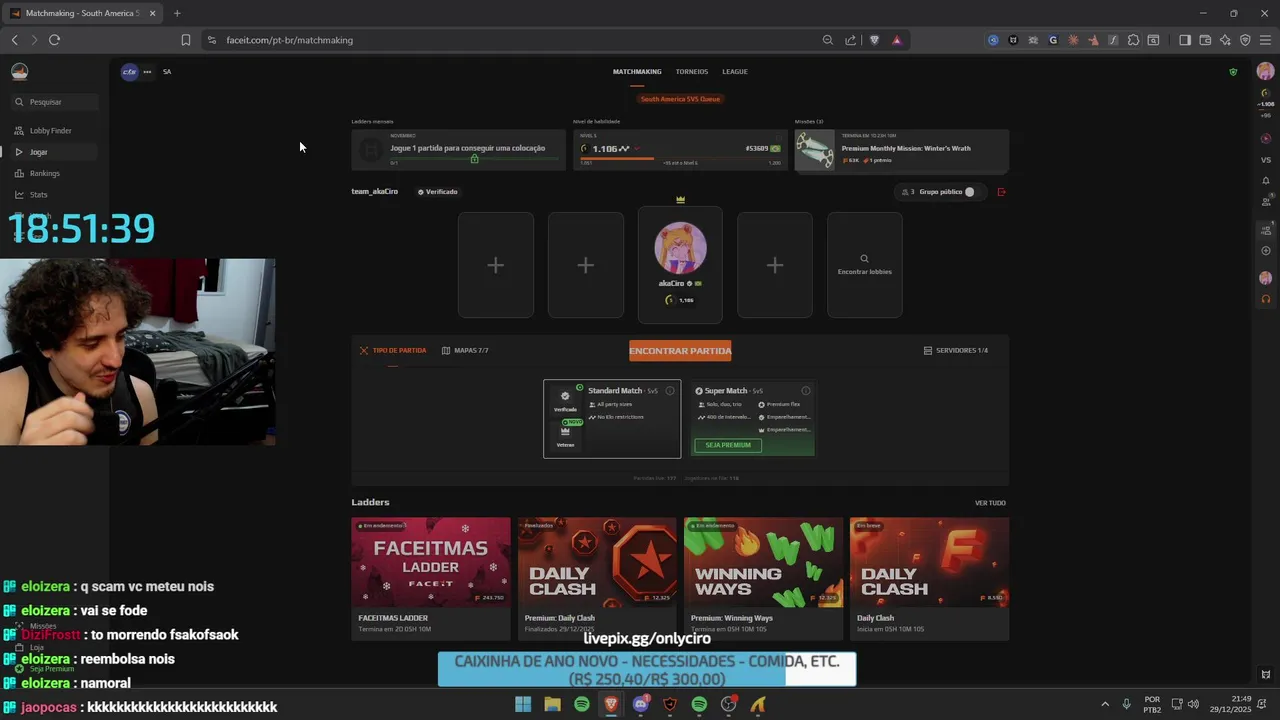The width and height of the screenshot is (1280, 720).
Task: Click the VS icon in the right sidebar
Action: pos(1266,160)
